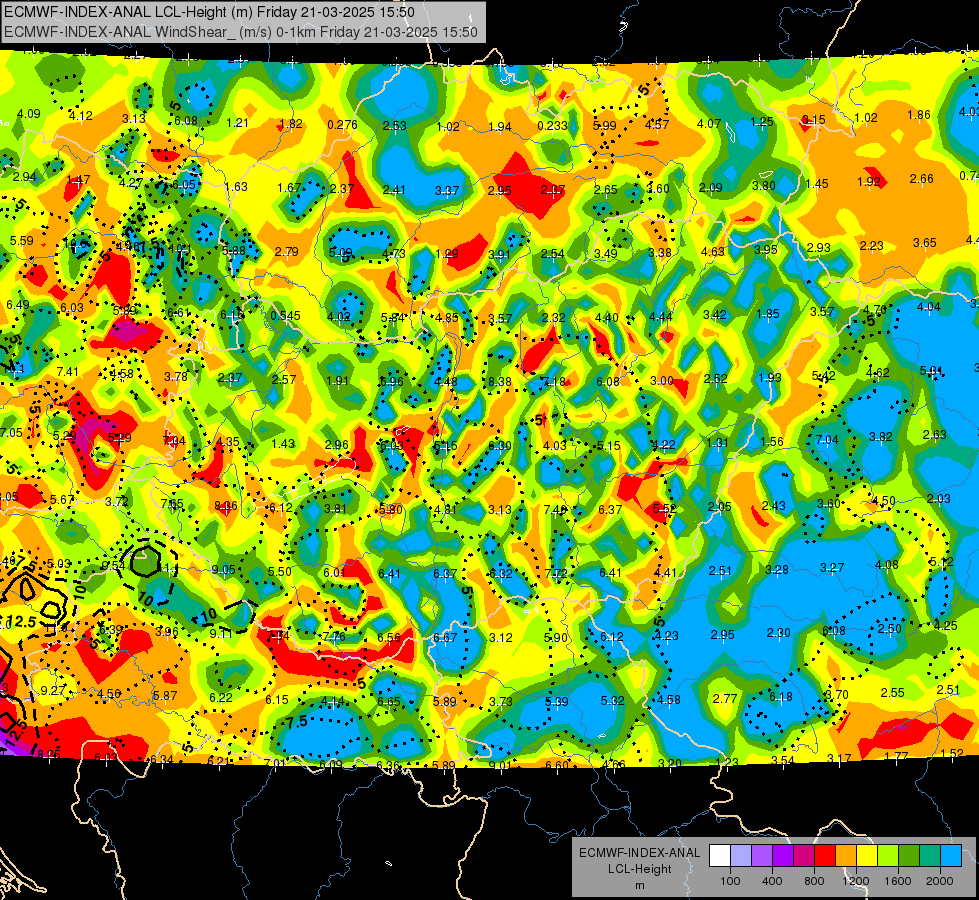Image resolution: width=979 pixels, height=900 pixels.
Task: Click wind shear value "1.82"
Action: [x=291, y=124]
